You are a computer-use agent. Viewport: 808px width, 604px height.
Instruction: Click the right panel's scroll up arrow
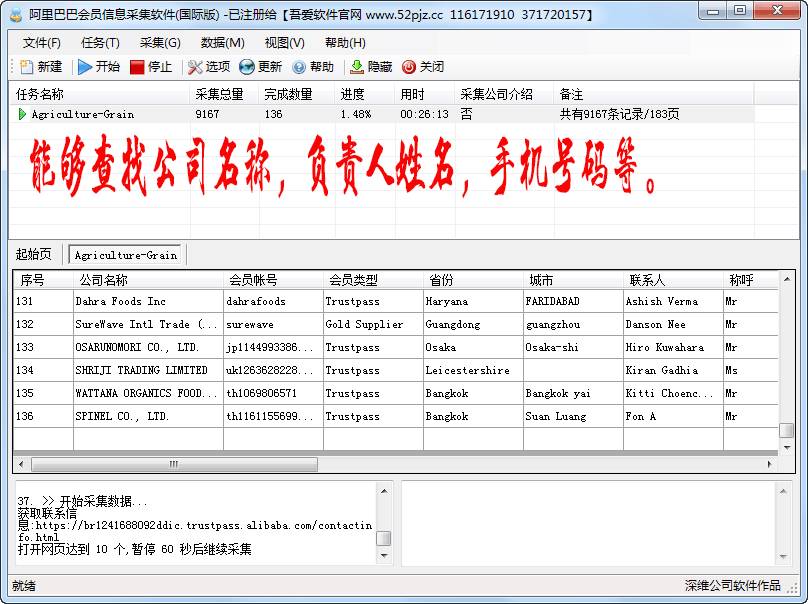(783, 491)
